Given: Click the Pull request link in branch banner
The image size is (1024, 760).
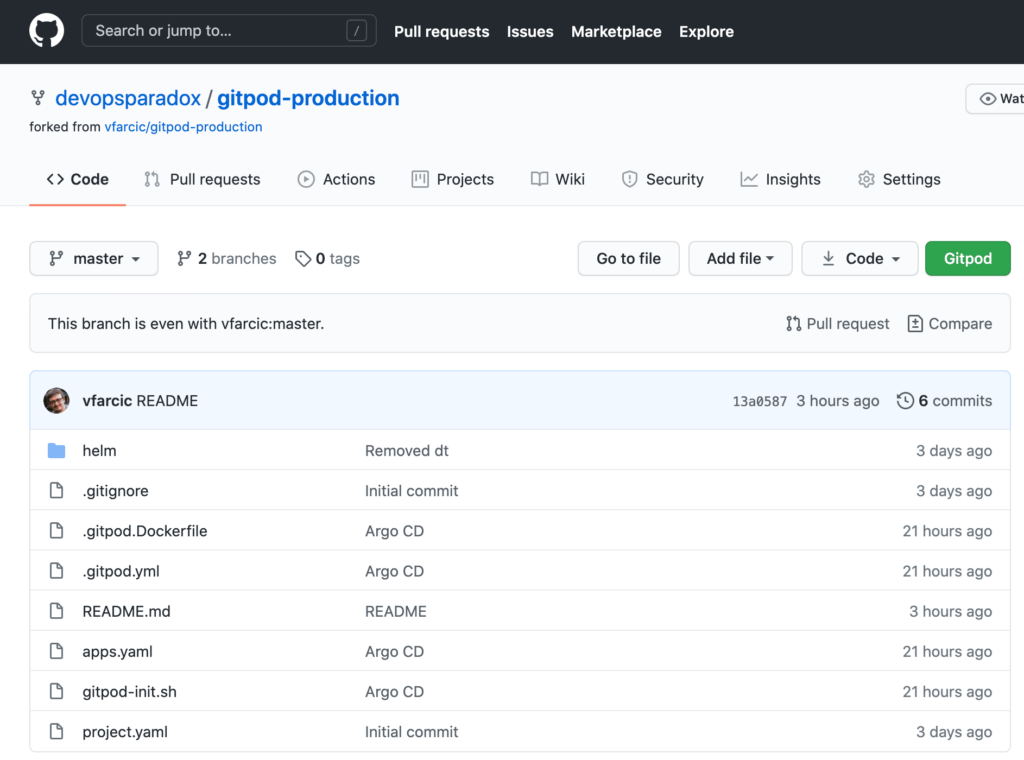Looking at the screenshot, I should click(x=837, y=324).
